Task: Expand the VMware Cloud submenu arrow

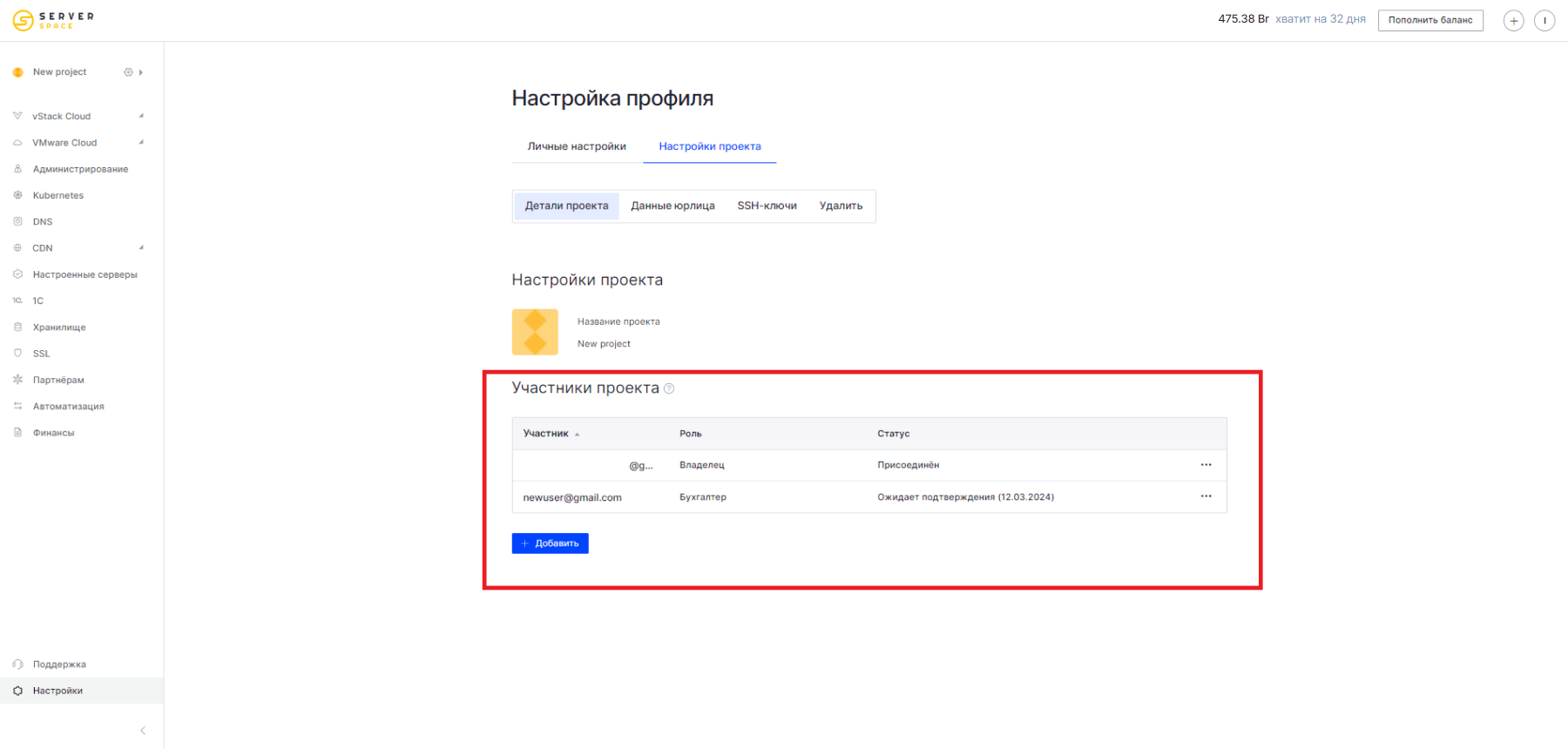Action: click(x=141, y=142)
